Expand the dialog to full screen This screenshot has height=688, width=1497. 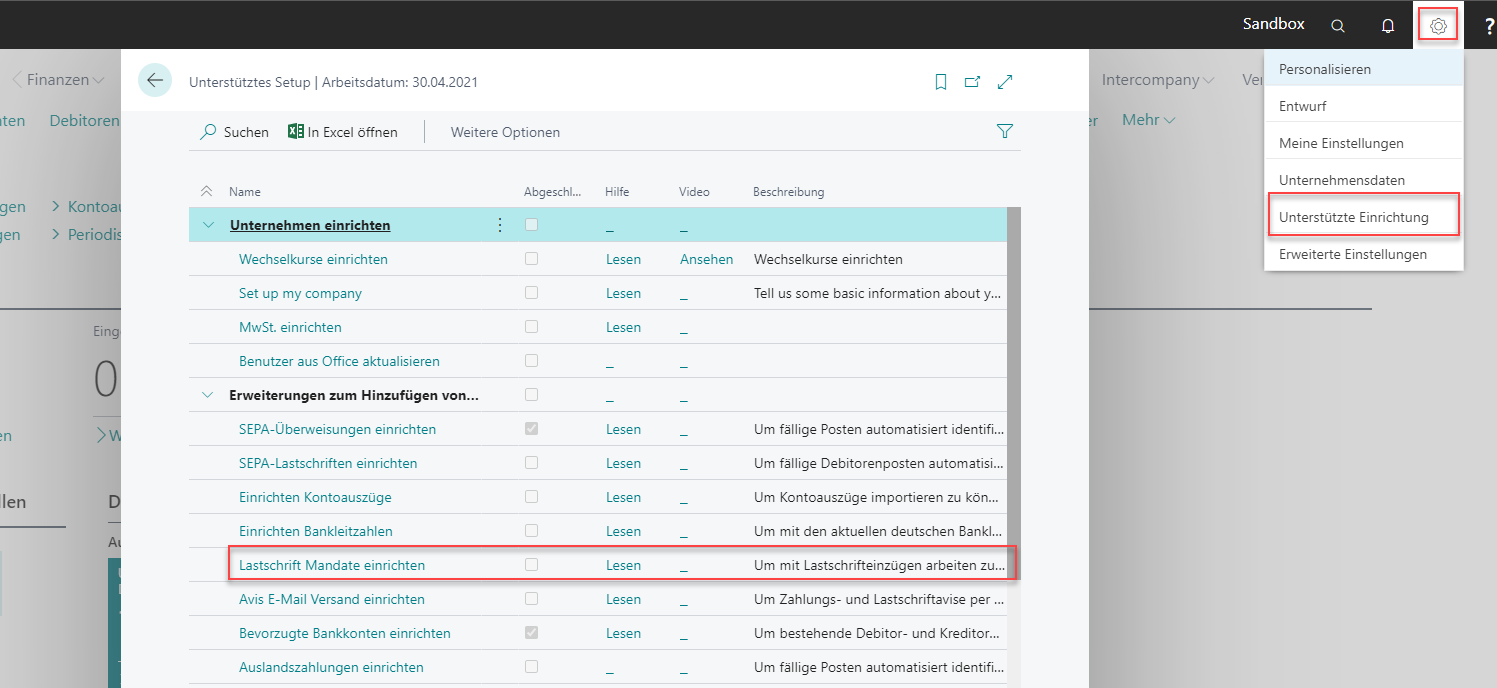1006,82
